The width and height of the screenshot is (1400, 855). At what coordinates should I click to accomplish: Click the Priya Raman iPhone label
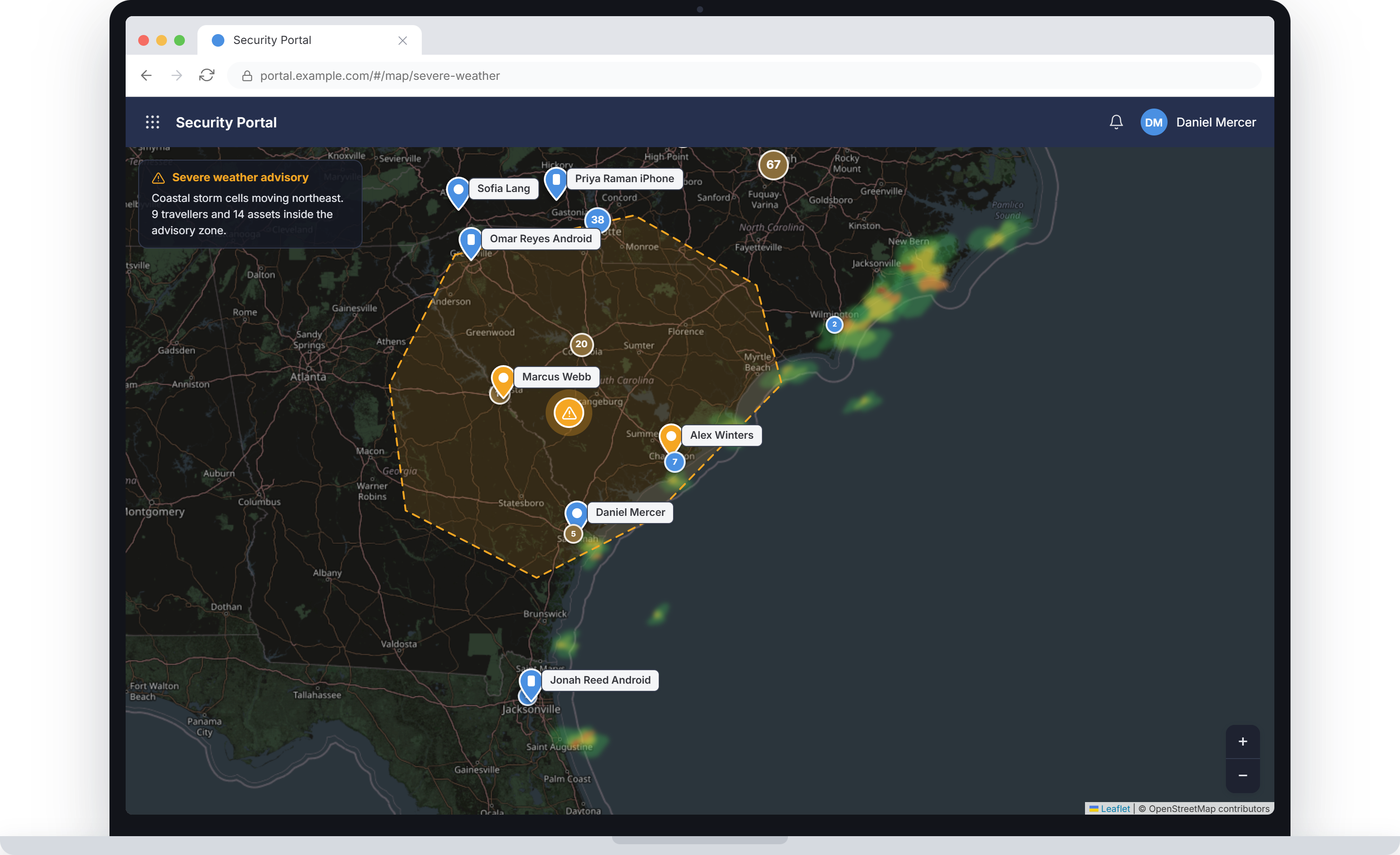coord(625,179)
